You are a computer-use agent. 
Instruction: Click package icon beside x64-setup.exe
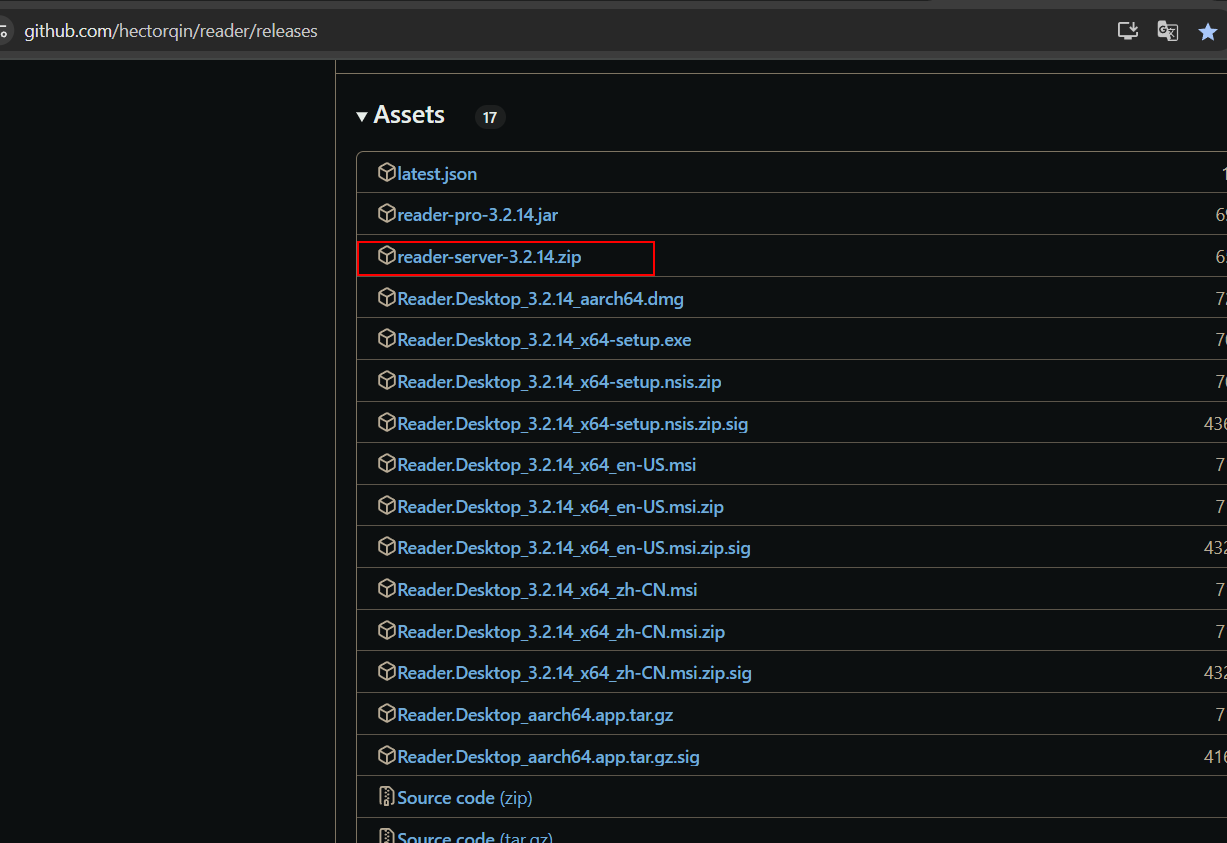pos(387,339)
